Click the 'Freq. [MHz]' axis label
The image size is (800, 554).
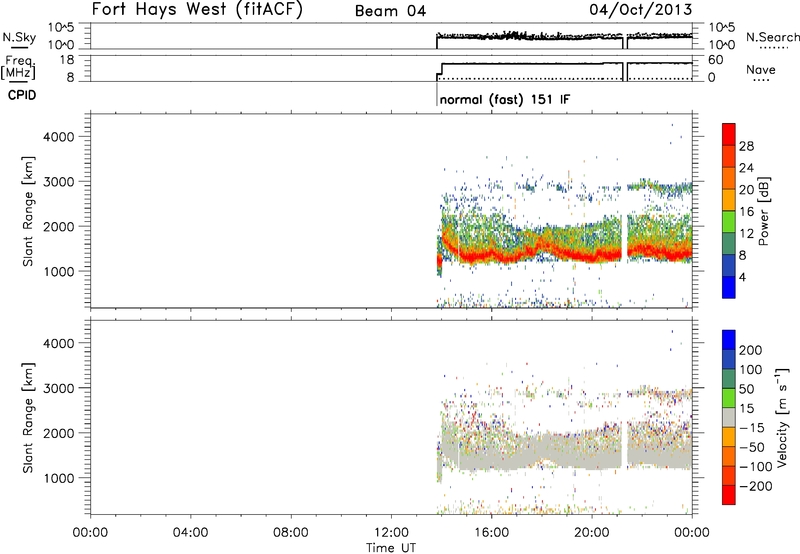pyautogui.click(x=19, y=67)
